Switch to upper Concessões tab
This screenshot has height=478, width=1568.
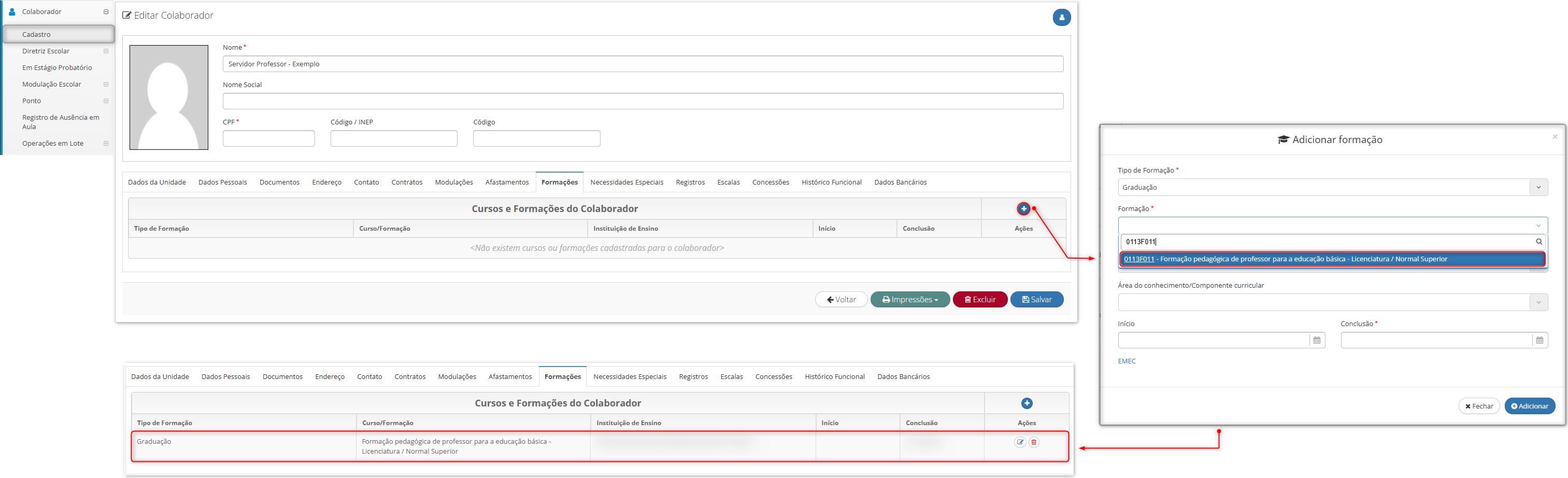(x=771, y=182)
